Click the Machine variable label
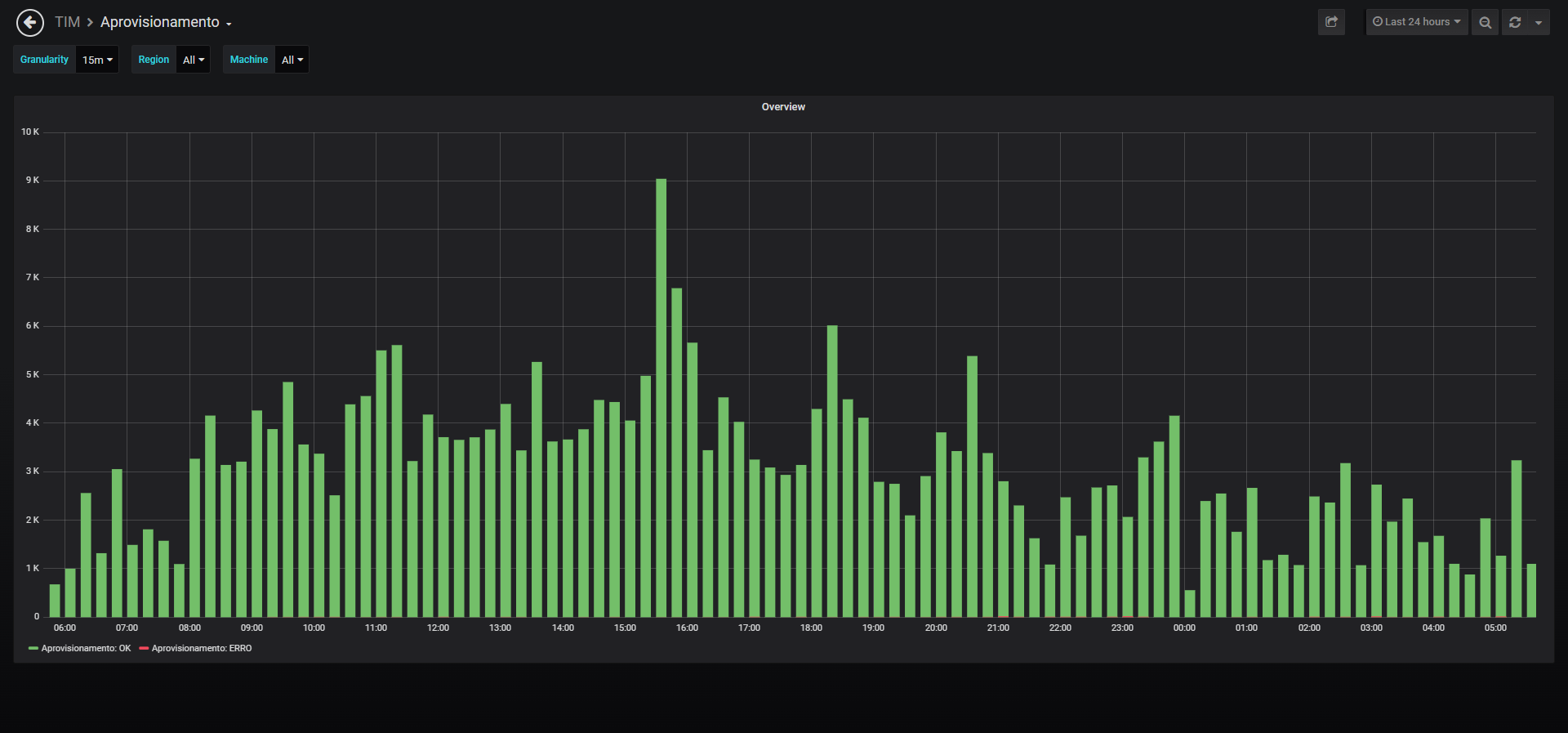Image resolution: width=1568 pixels, height=733 pixels. coord(249,60)
